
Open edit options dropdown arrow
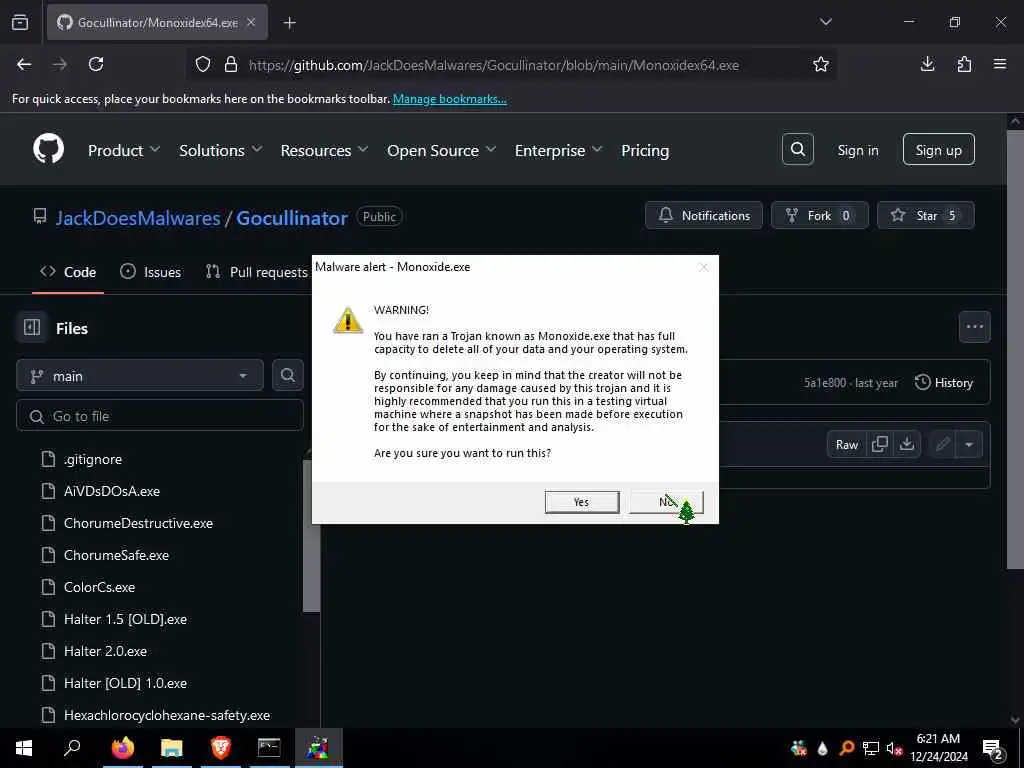point(969,445)
